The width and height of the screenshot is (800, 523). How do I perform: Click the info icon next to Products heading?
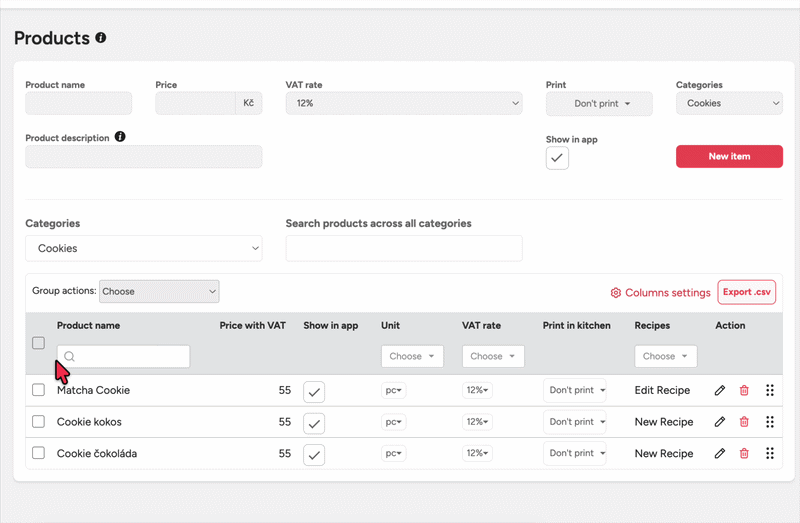tap(100, 38)
